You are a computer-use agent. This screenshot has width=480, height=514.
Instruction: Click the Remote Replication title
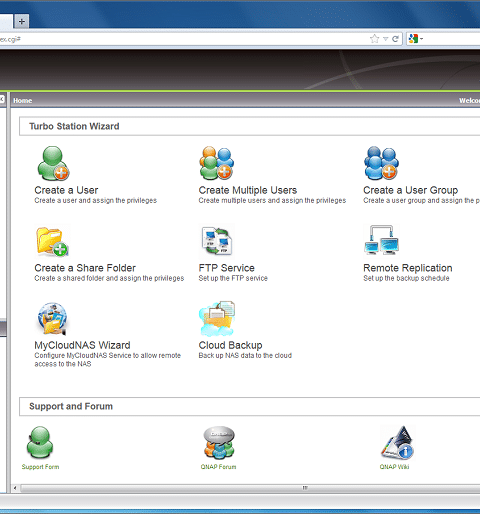tap(408, 268)
